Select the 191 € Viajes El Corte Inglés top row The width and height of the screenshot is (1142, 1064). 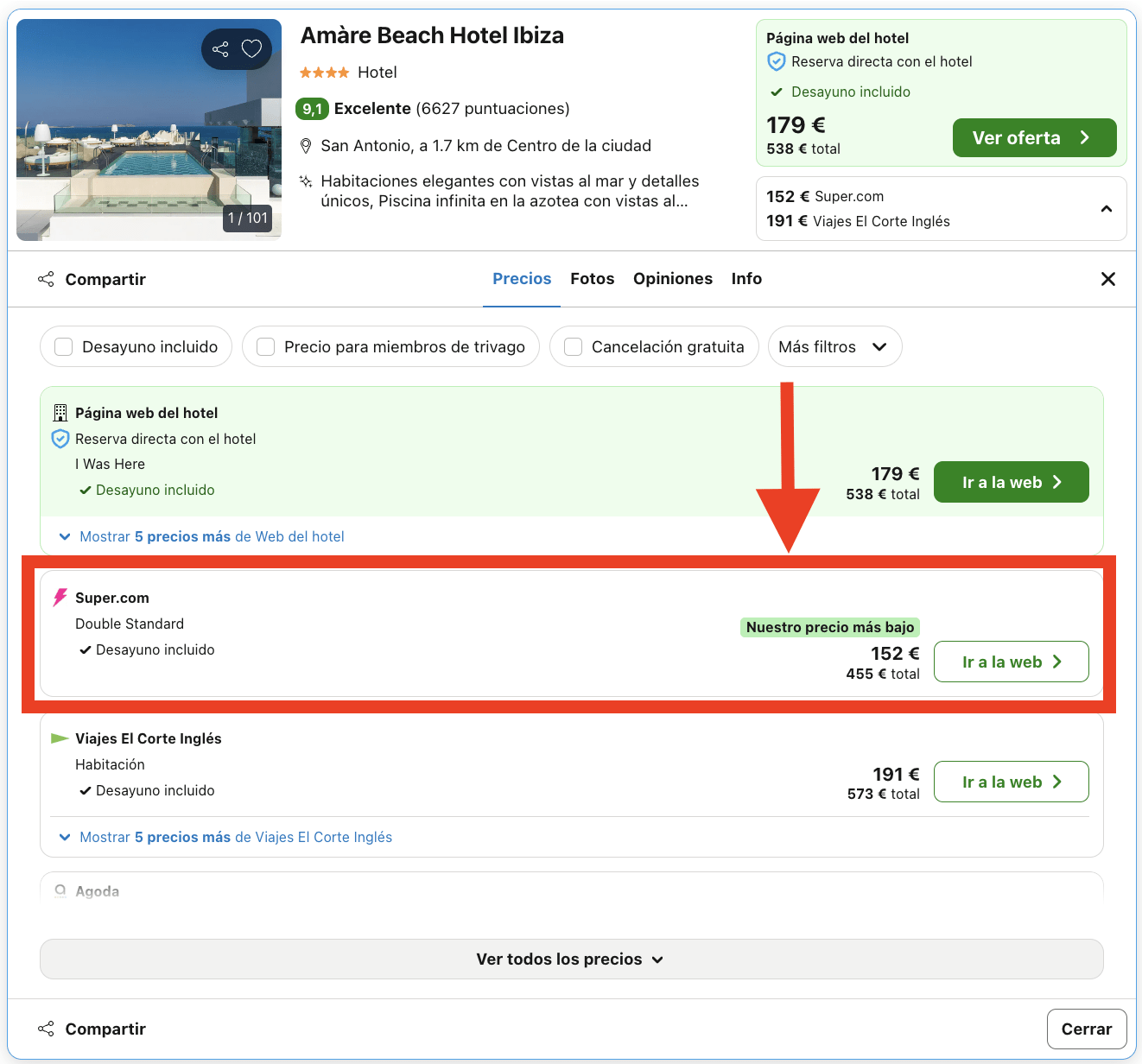(858, 221)
